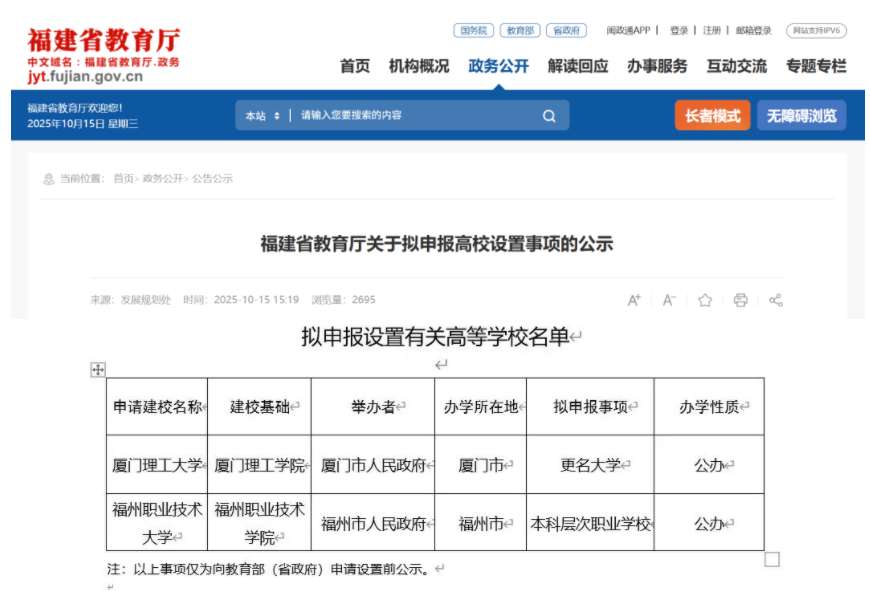This screenshot has width=870, height=591.
Task: Select 解读回应 from the navigation bar
Action: coord(577,66)
